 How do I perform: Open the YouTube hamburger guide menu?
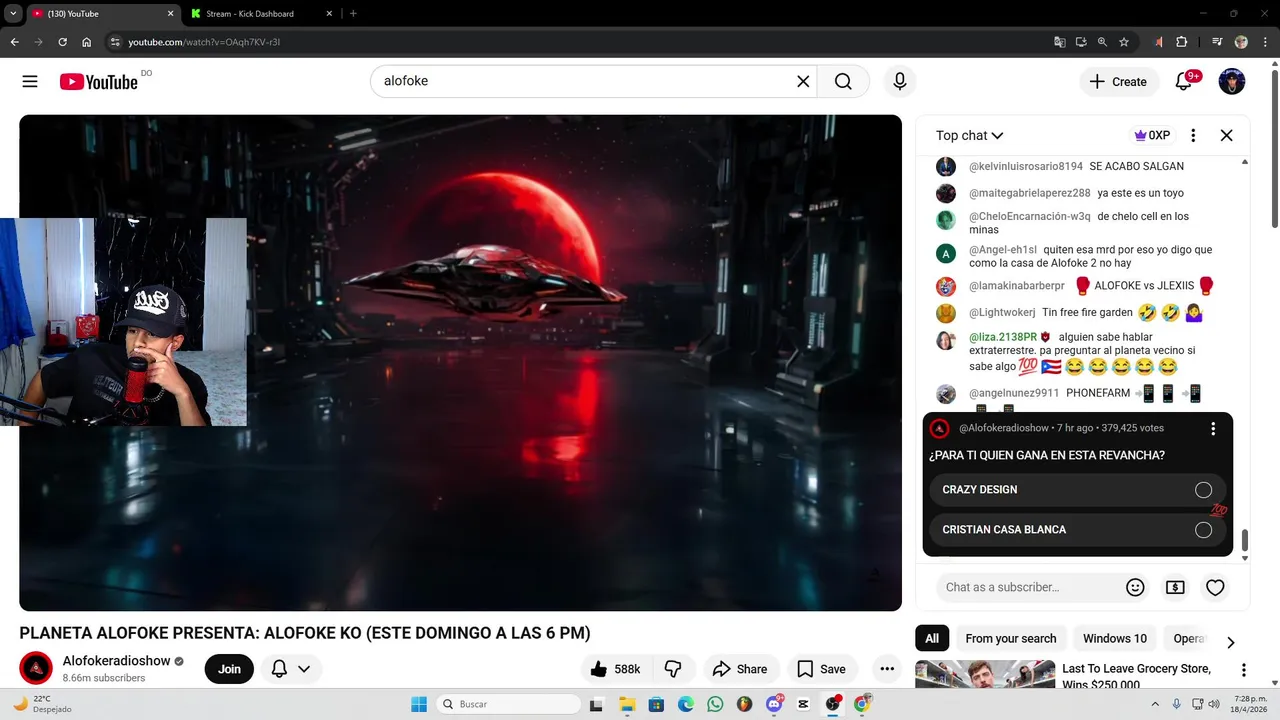tap(30, 82)
